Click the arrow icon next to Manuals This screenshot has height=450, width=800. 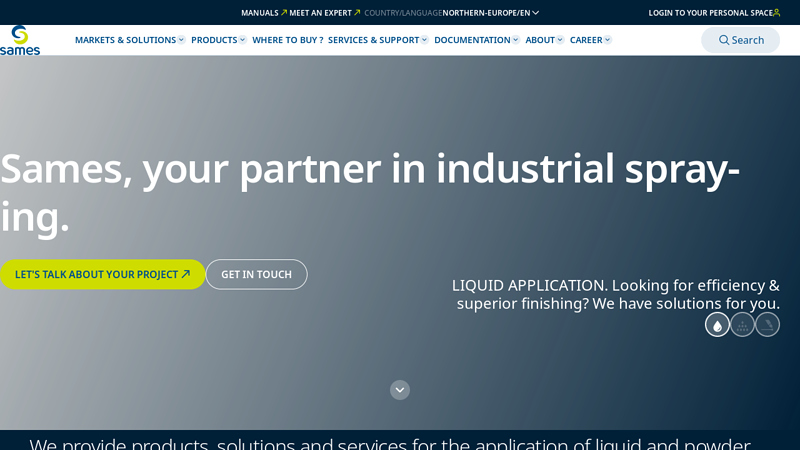tap(284, 13)
